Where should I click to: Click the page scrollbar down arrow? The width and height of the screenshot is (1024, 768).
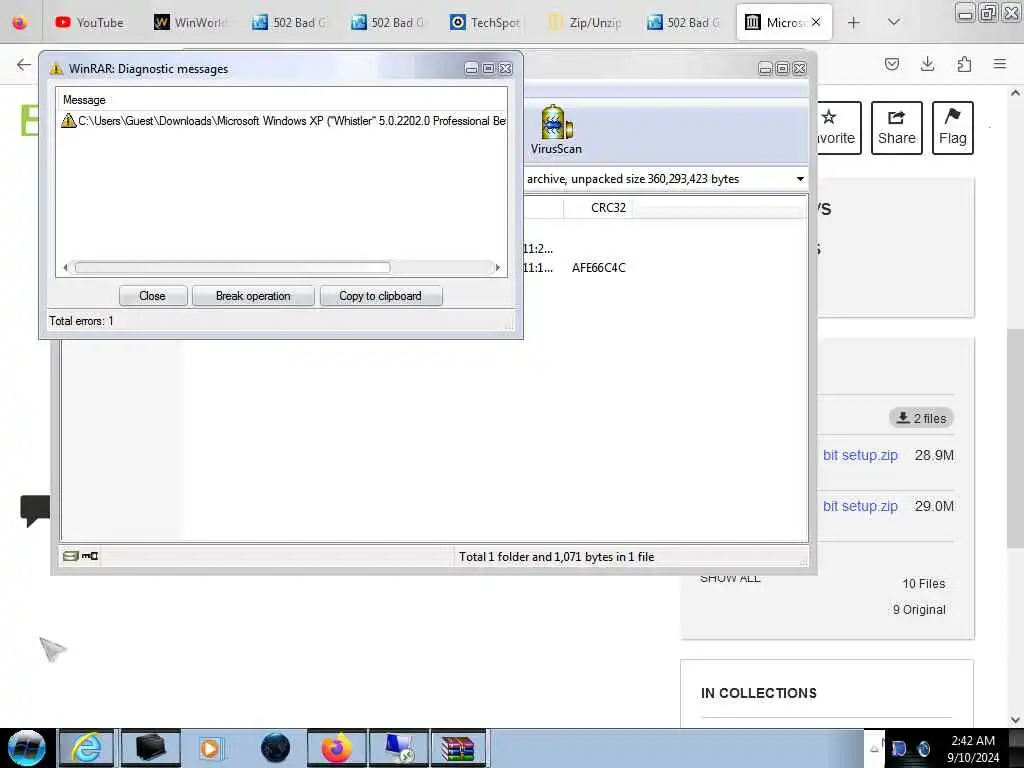coord(1015,720)
